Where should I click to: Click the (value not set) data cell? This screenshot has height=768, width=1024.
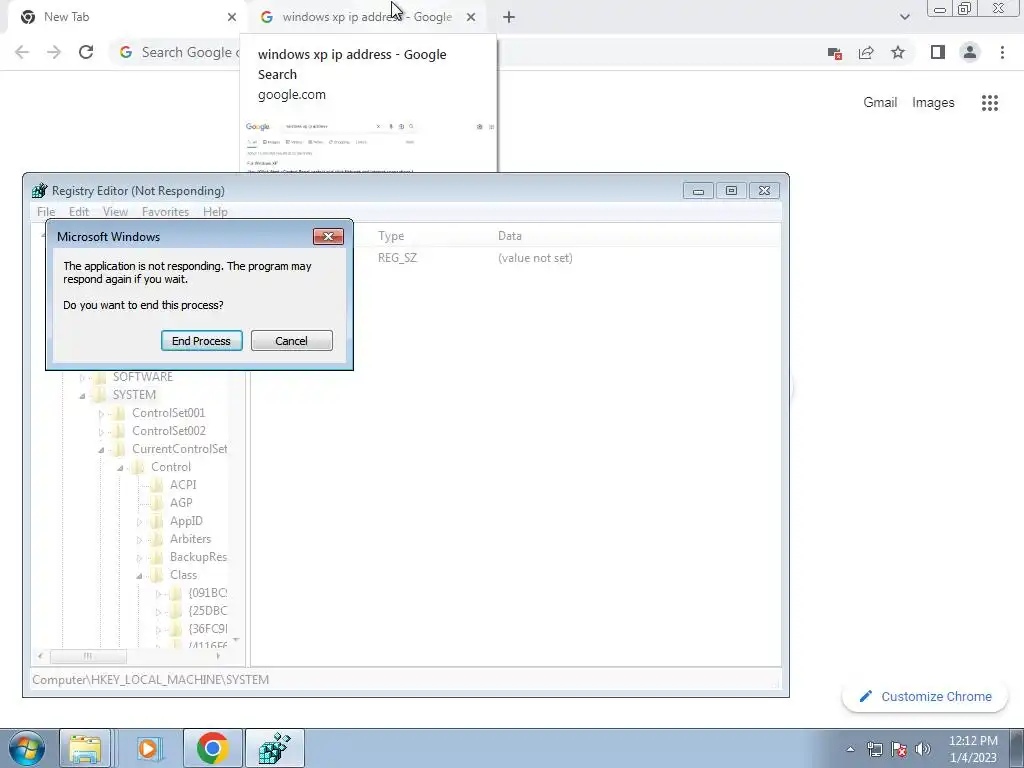click(535, 257)
